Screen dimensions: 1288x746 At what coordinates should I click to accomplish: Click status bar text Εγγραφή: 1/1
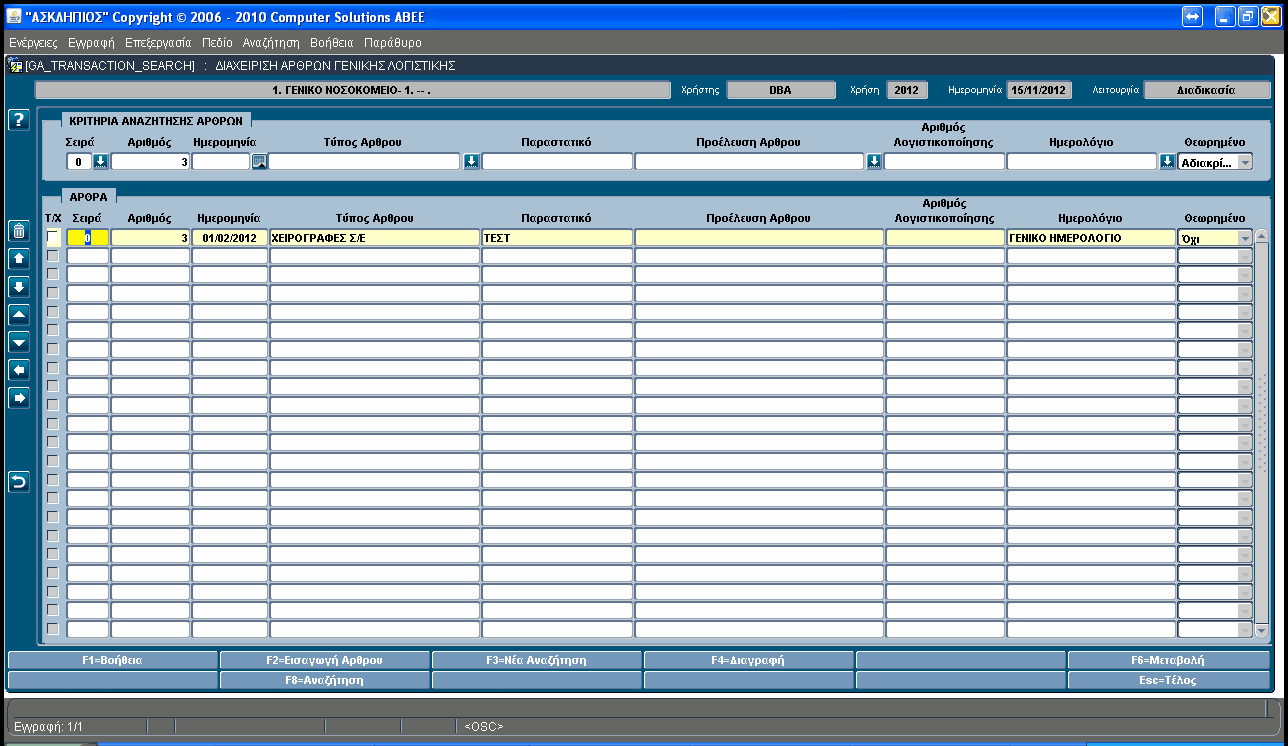(x=48, y=726)
